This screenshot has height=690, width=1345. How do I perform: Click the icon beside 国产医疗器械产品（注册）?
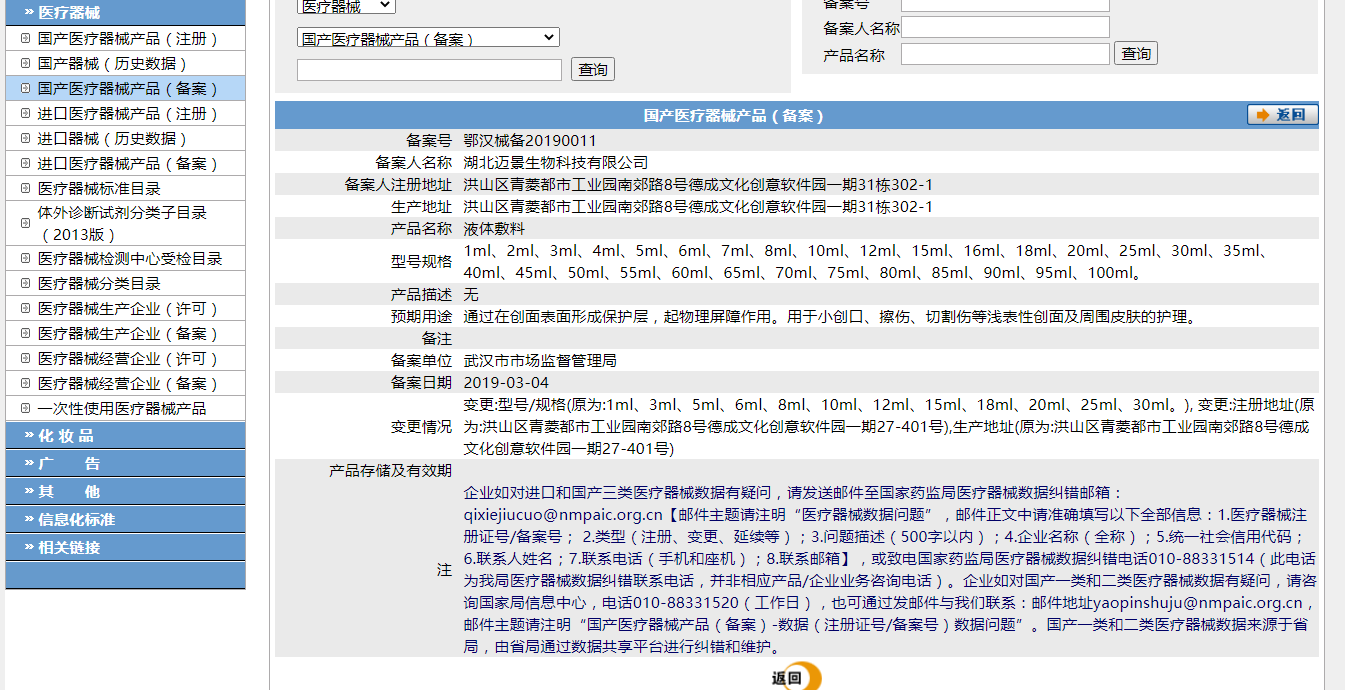coord(24,39)
